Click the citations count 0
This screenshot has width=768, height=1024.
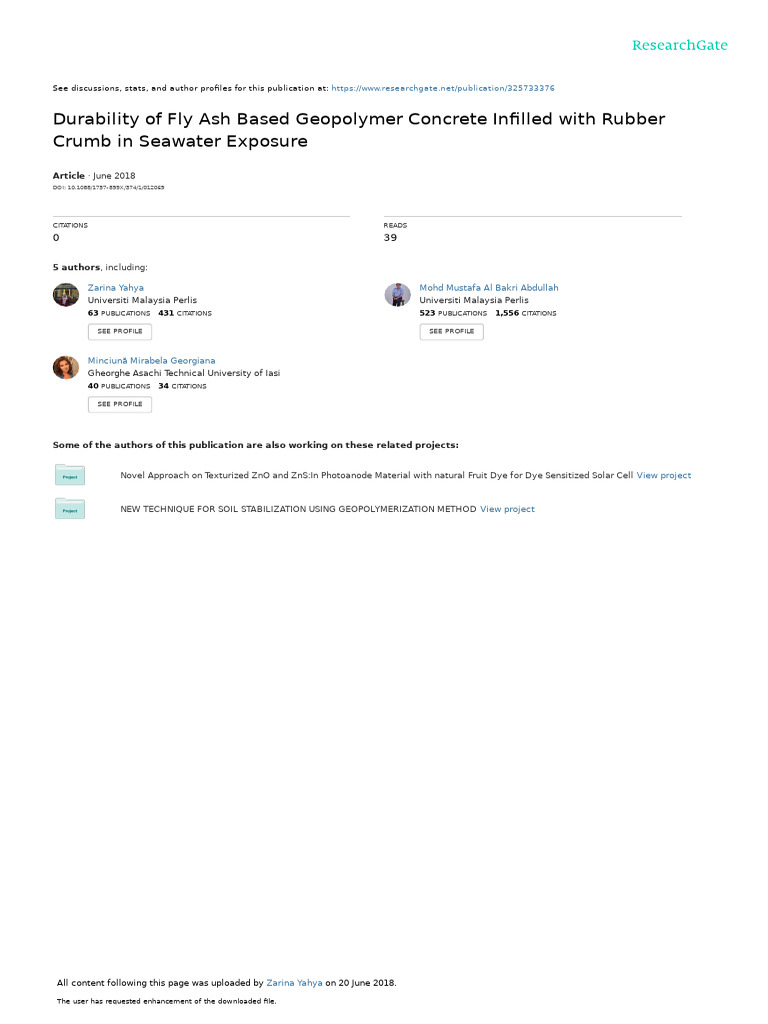[x=56, y=238]
